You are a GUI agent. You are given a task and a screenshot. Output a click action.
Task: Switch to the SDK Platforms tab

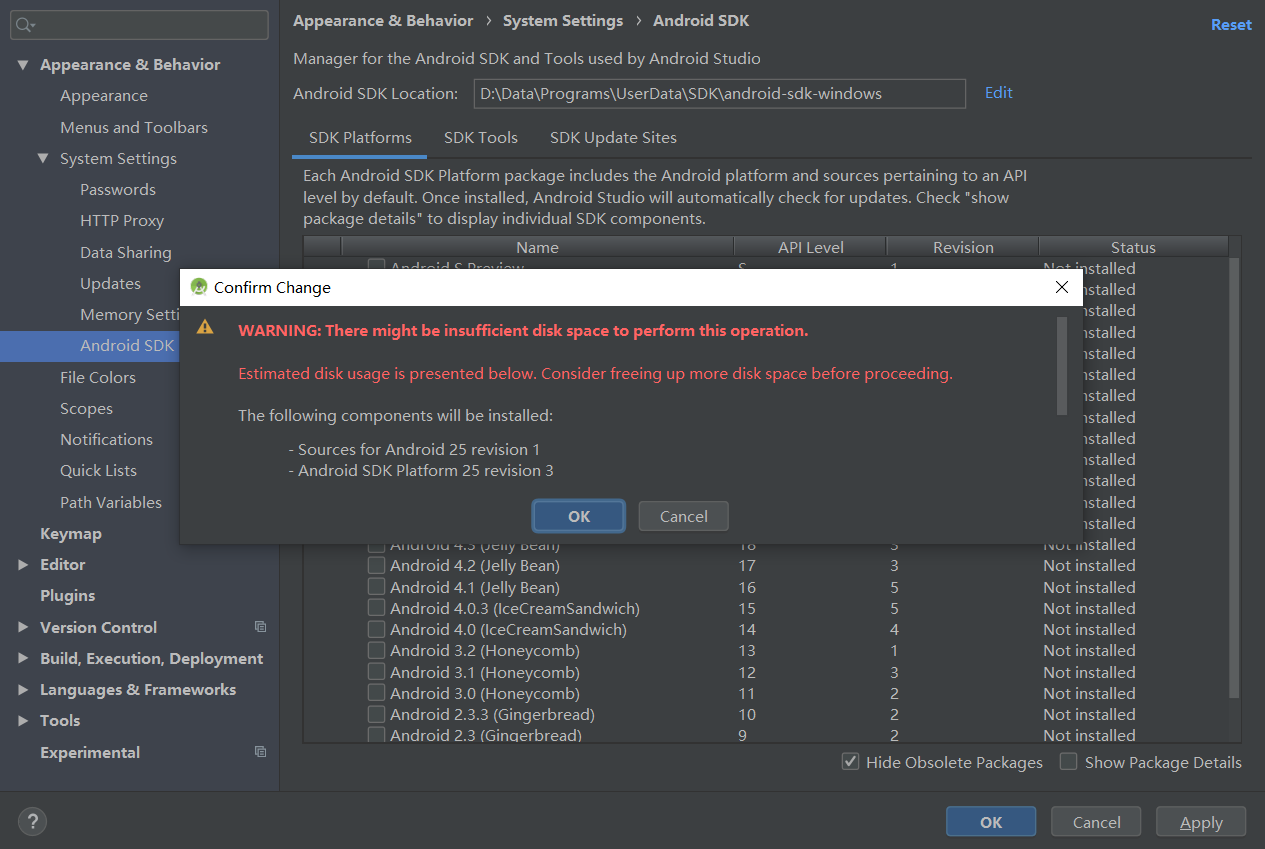(x=360, y=138)
